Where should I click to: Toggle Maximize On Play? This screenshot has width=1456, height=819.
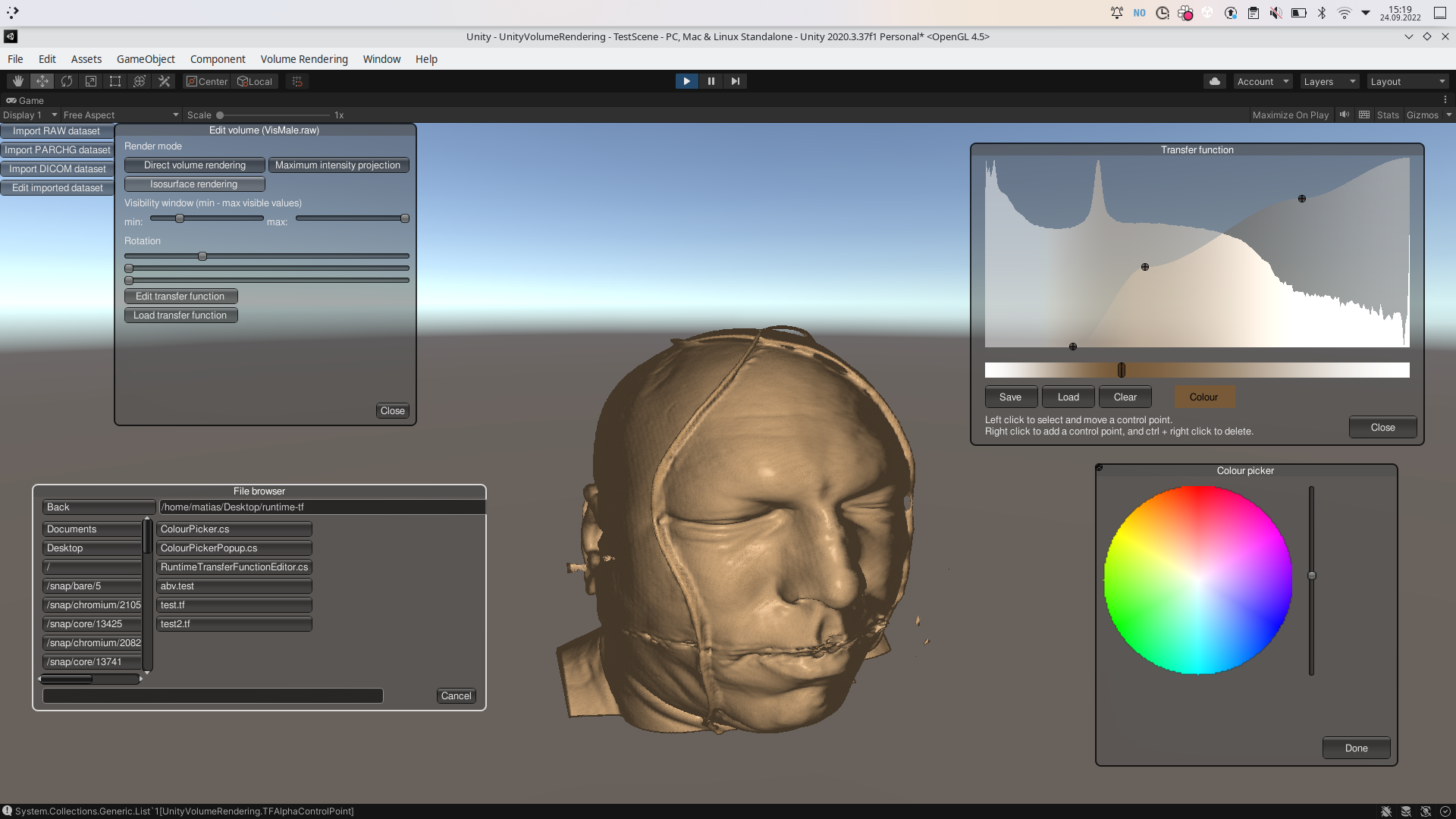coord(1290,115)
